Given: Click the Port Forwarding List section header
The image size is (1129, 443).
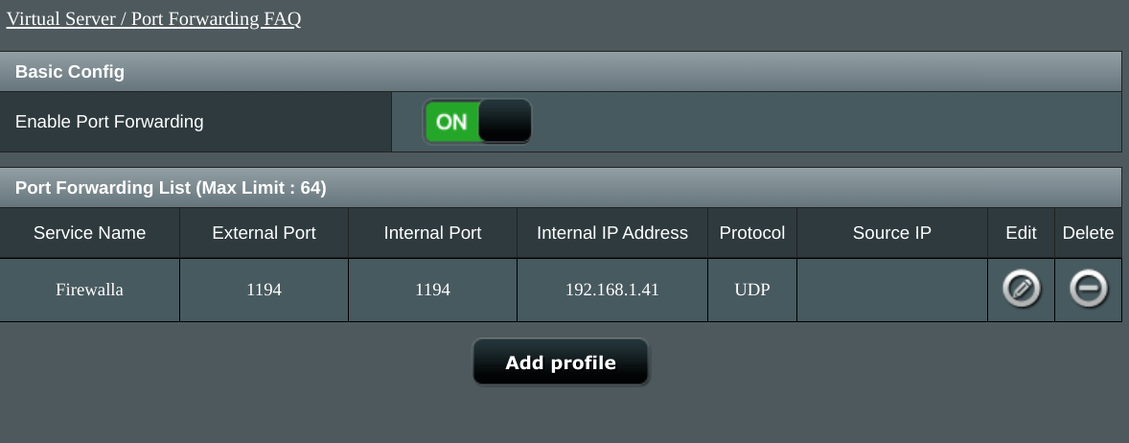Looking at the screenshot, I should pyautogui.click(x=170, y=187).
